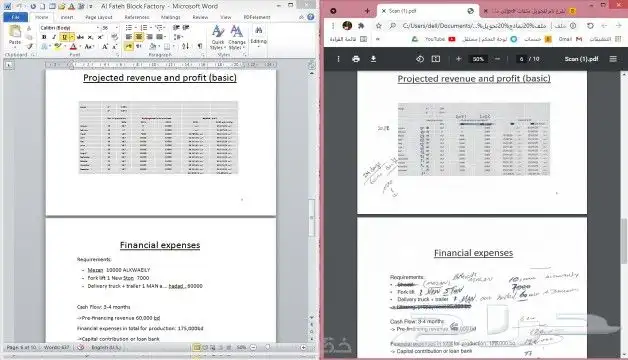Click Chrome profile avatar
628x360 pixels.
[x=347, y=26]
